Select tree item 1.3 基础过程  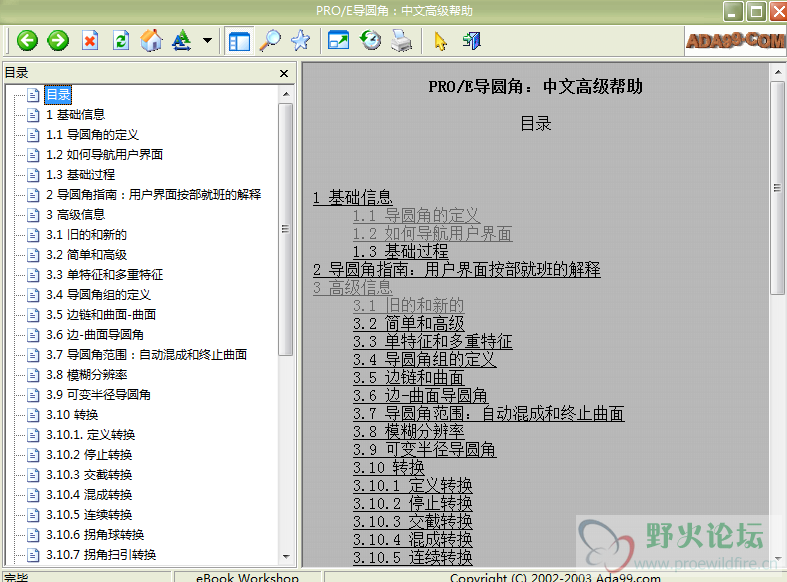(80, 175)
